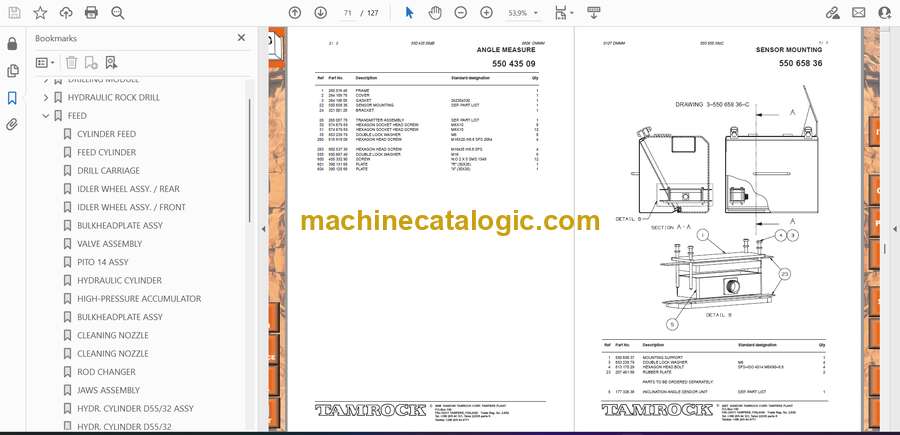Screen dimensions: 900x435
Task: Open share with others icon
Action: 885,13
